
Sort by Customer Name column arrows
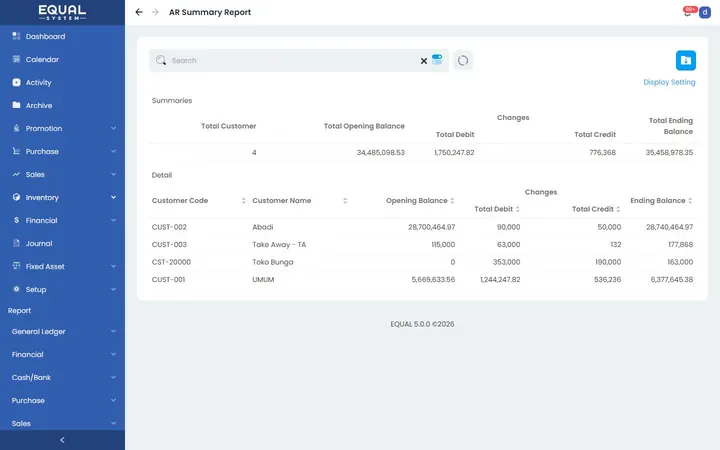click(x=345, y=201)
